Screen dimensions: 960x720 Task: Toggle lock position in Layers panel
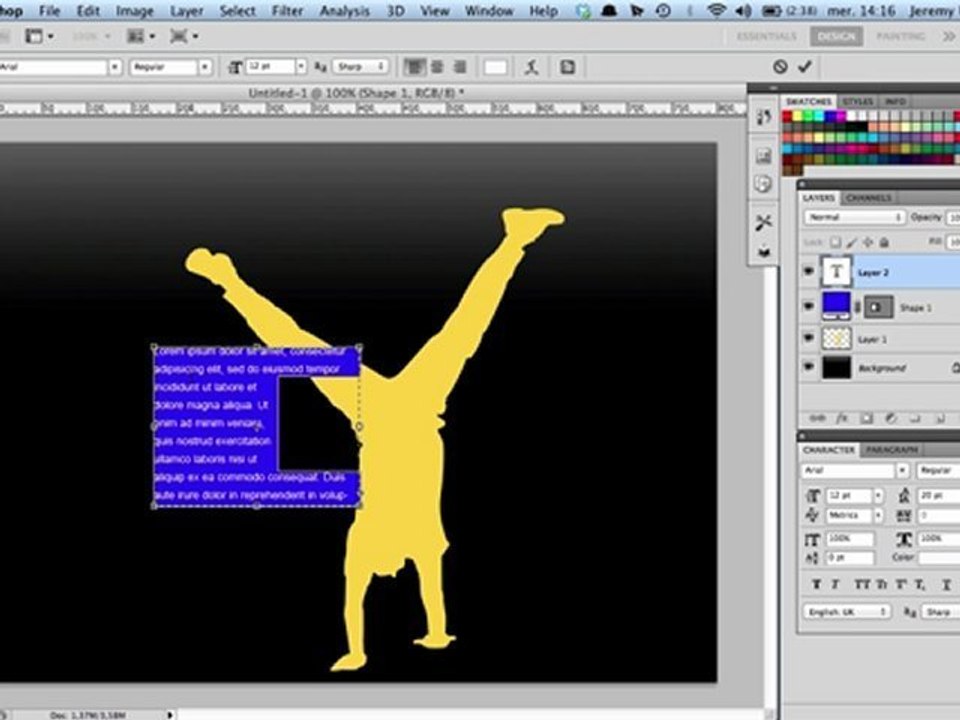click(x=868, y=242)
